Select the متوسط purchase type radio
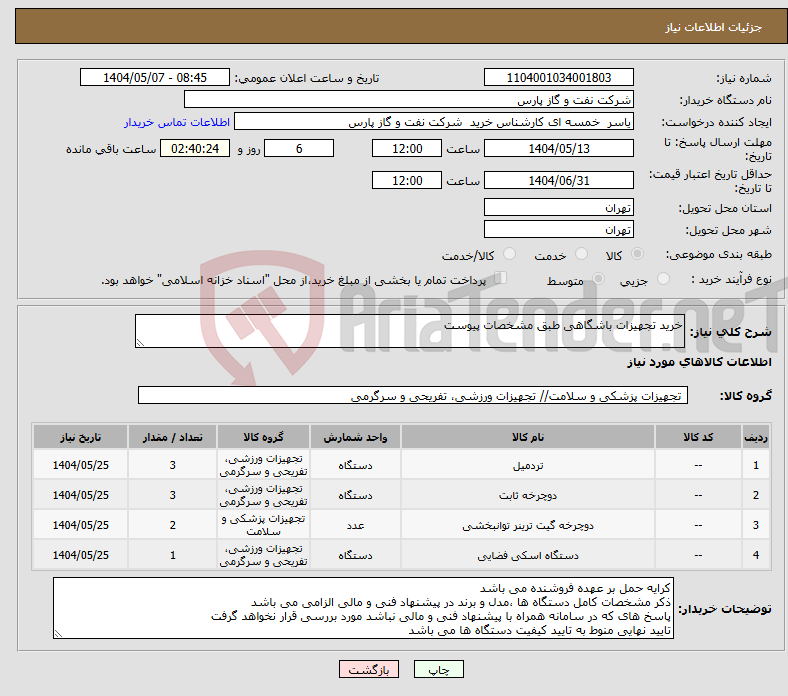The height and width of the screenshot is (696, 788). click(598, 279)
